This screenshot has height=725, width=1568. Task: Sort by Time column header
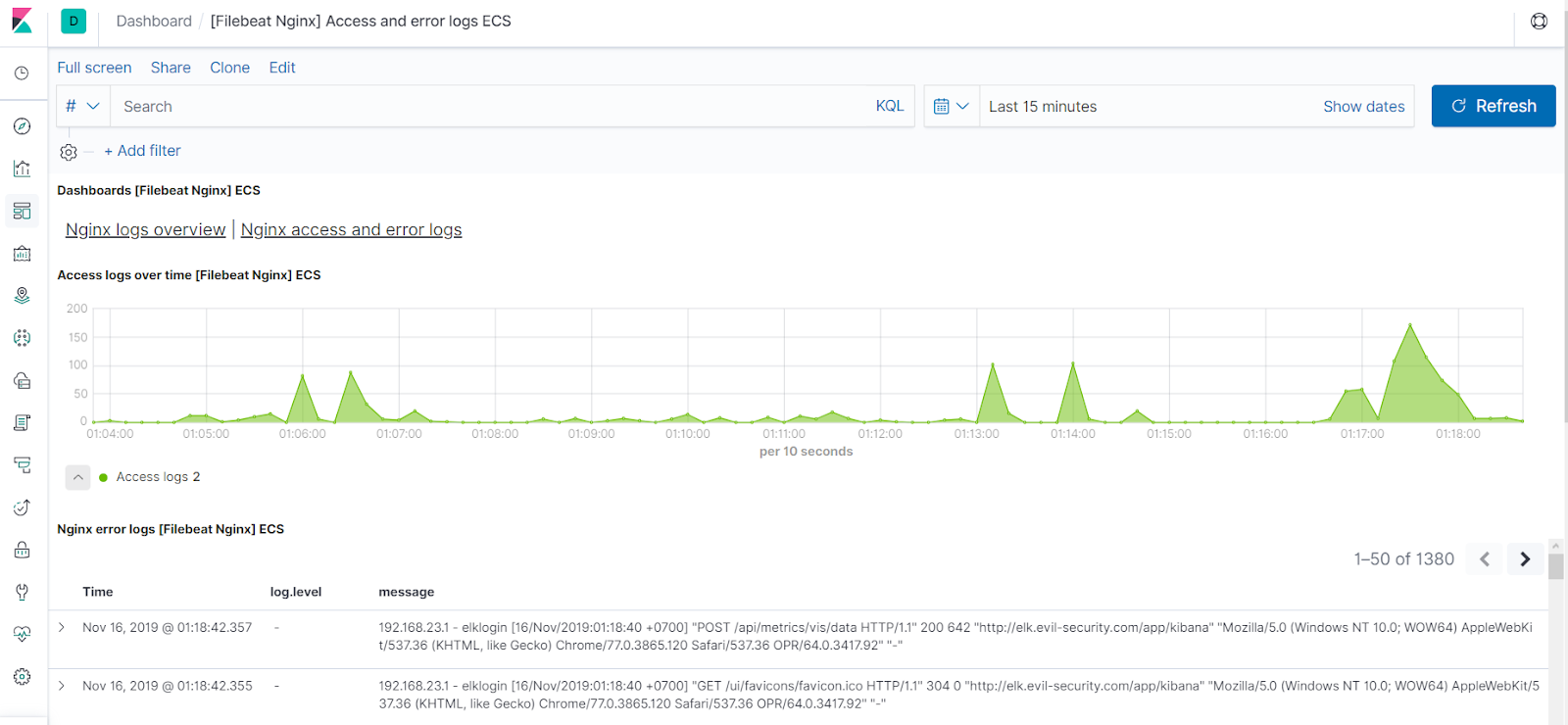click(98, 592)
